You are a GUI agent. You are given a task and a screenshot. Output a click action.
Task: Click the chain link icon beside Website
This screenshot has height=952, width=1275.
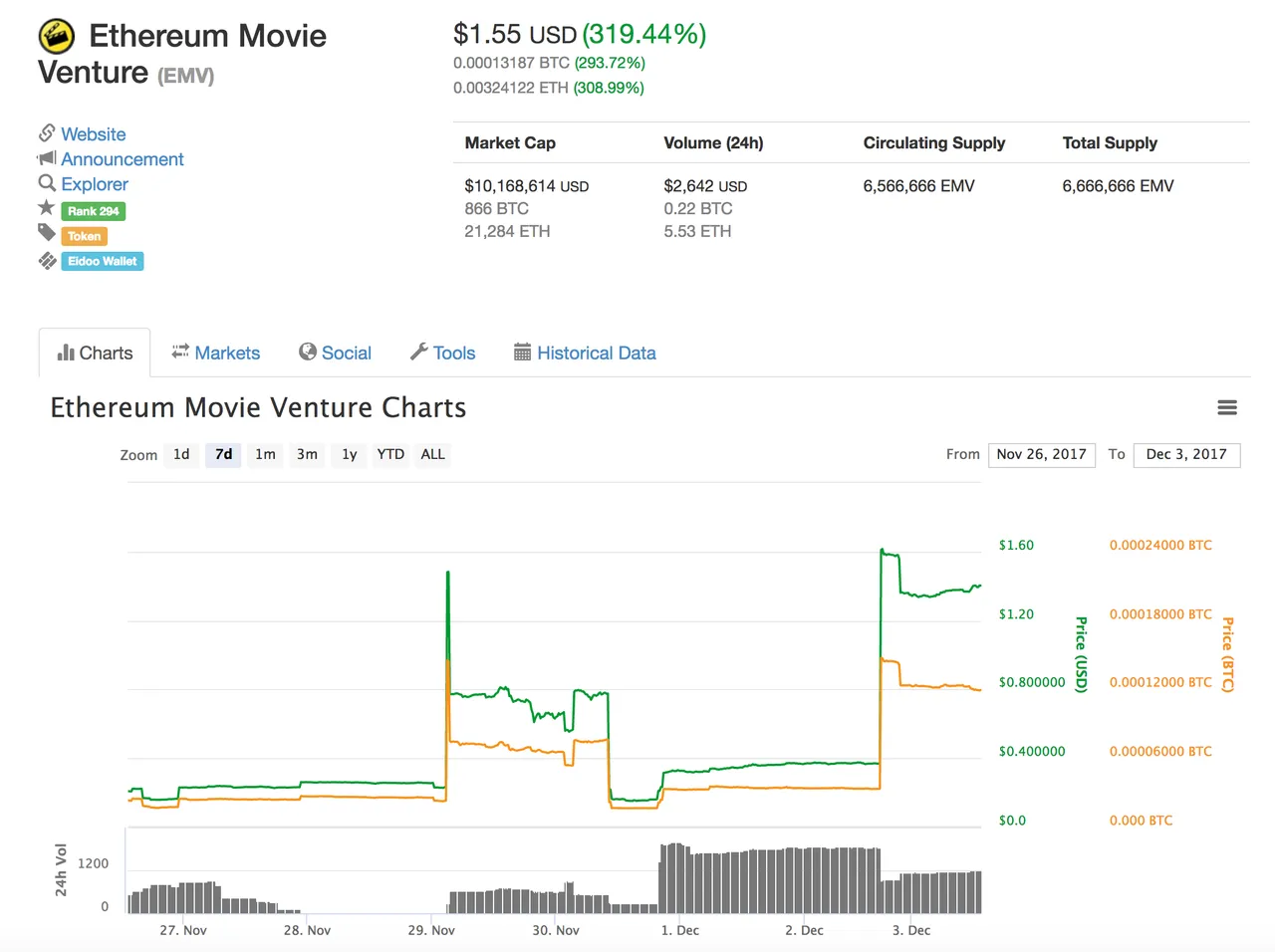pyautogui.click(x=47, y=132)
